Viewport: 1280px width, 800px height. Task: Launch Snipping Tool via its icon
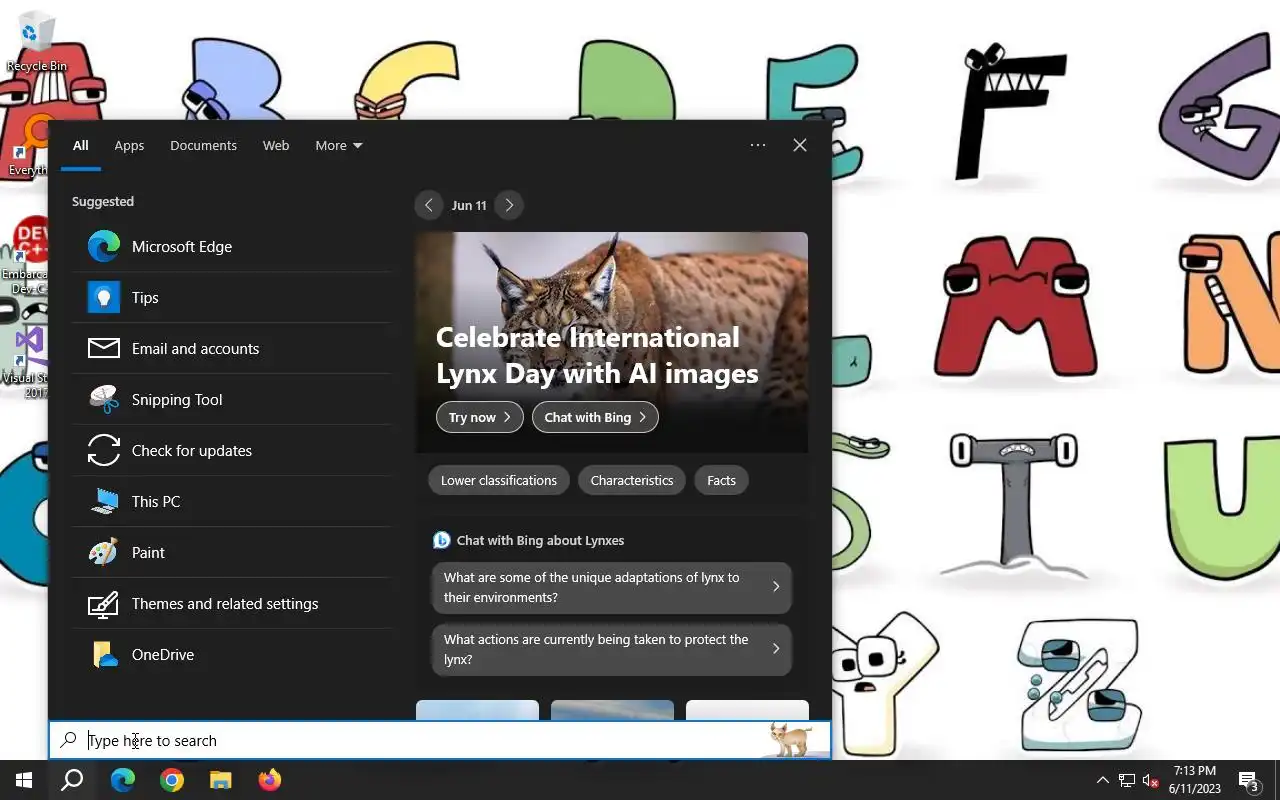[104, 399]
